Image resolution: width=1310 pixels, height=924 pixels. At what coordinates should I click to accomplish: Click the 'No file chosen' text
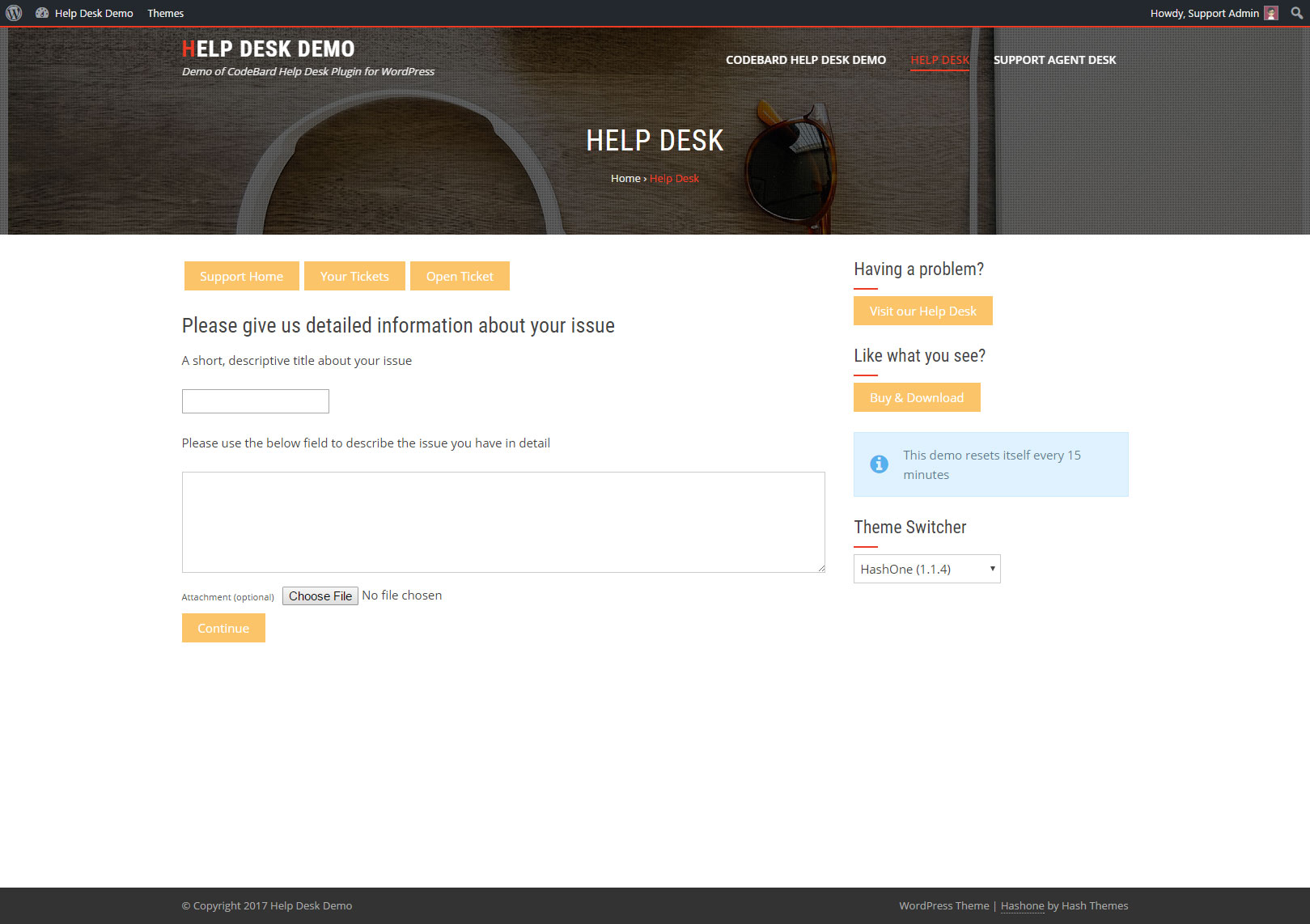[402, 596]
